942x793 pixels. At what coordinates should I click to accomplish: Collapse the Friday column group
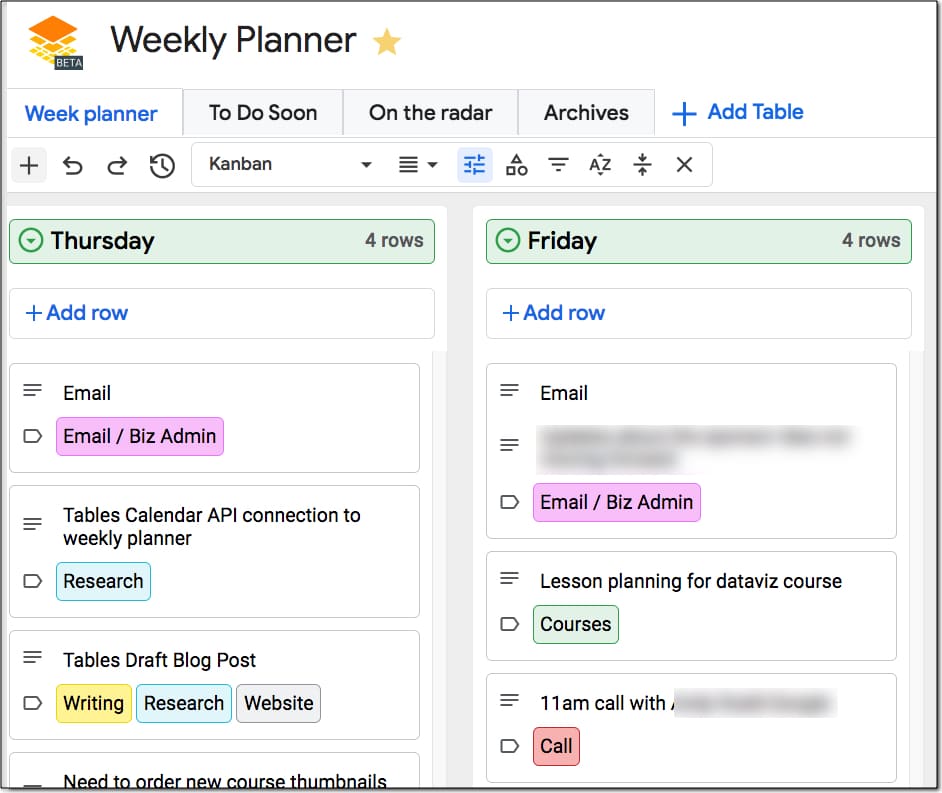tap(508, 240)
